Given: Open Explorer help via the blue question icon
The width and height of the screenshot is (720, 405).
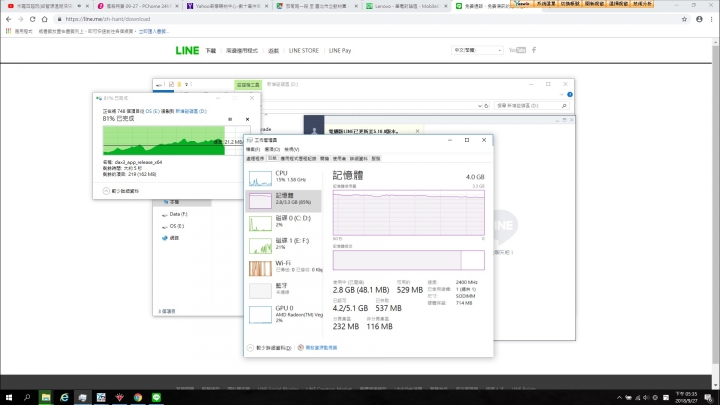Looking at the screenshot, I should coord(570,95).
